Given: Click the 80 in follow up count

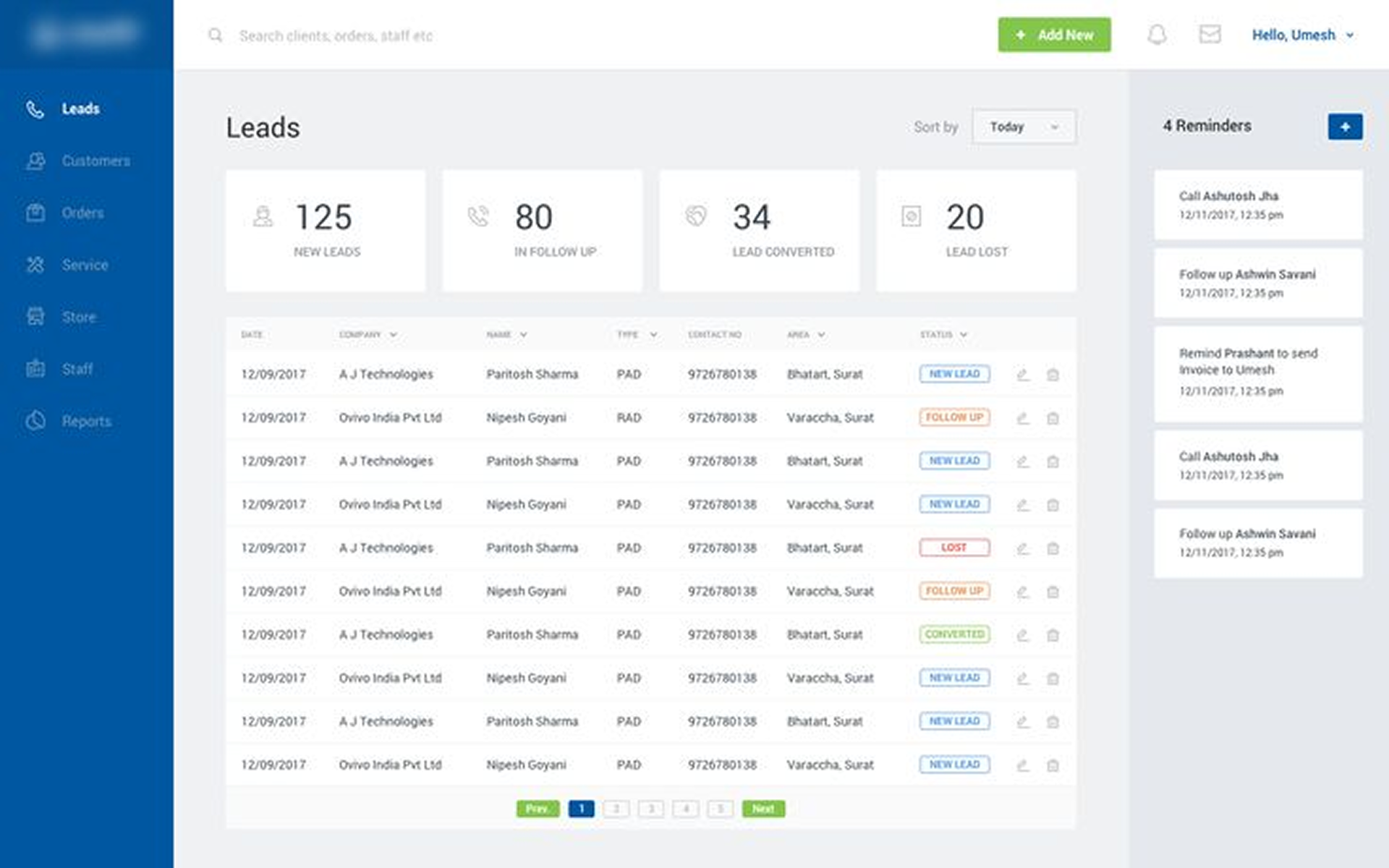Looking at the screenshot, I should pyautogui.click(x=534, y=217).
